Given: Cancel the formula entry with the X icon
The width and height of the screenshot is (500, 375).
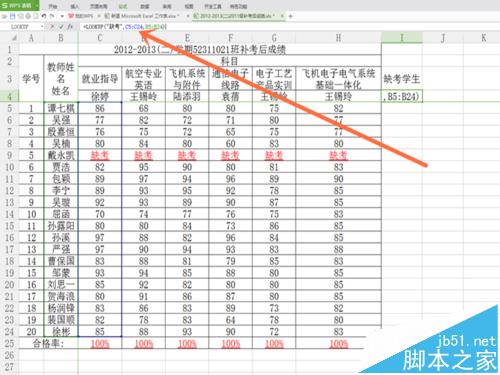Looking at the screenshot, I should click(x=52, y=26).
